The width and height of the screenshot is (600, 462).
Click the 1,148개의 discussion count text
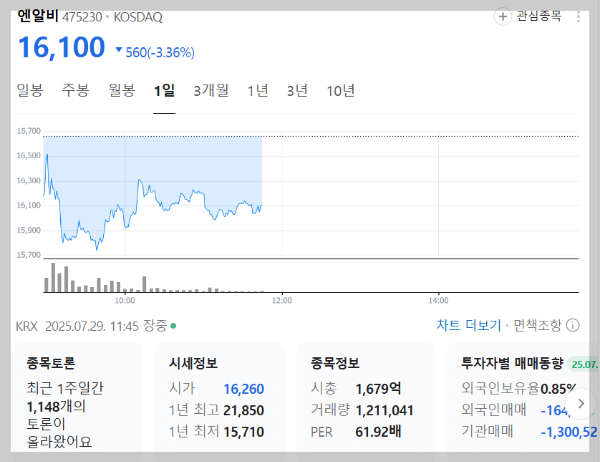point(56,406)
